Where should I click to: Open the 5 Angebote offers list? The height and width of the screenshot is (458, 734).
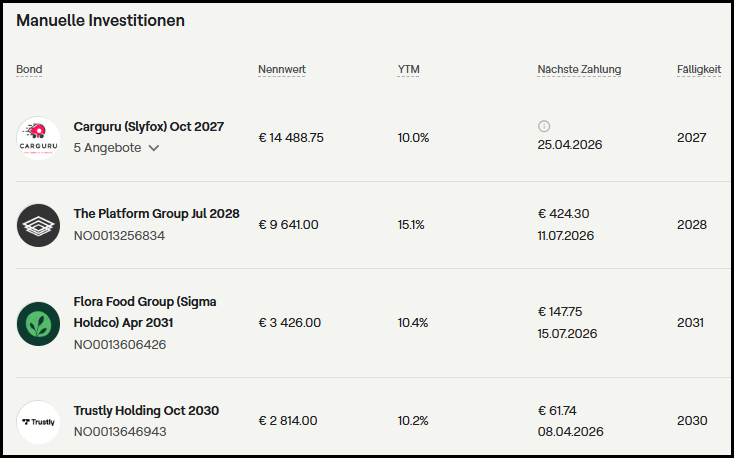point(107,148)
